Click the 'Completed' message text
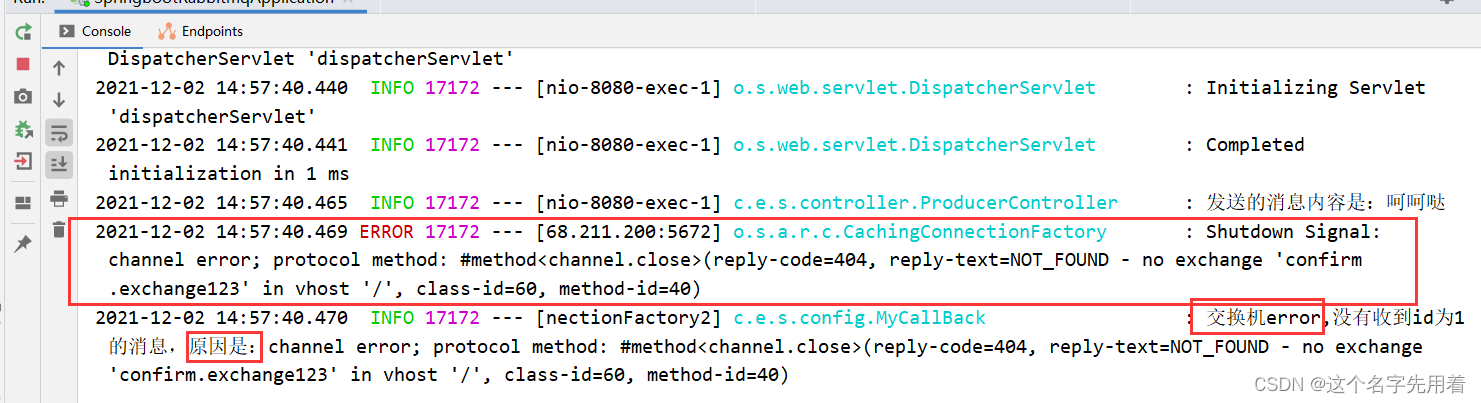Viewport: 1481px width, 403px height. pyautogui.click(x=1255, y=145)
